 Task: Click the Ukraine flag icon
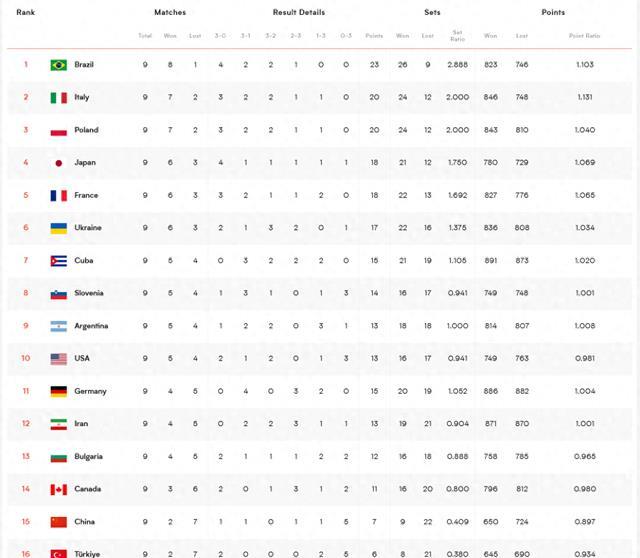[59, 228]
